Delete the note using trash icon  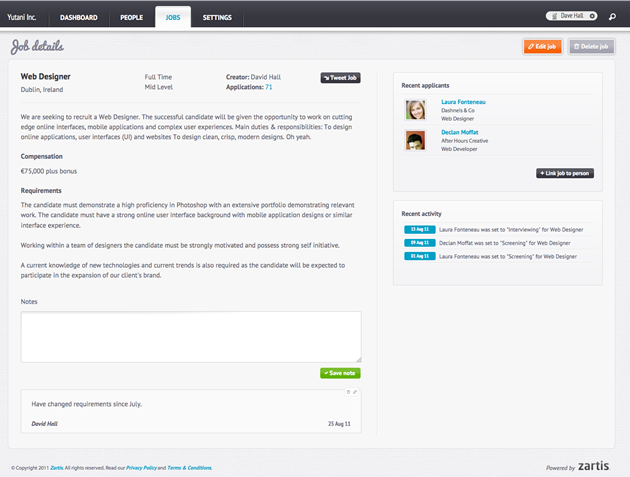(x=348, y=392)
